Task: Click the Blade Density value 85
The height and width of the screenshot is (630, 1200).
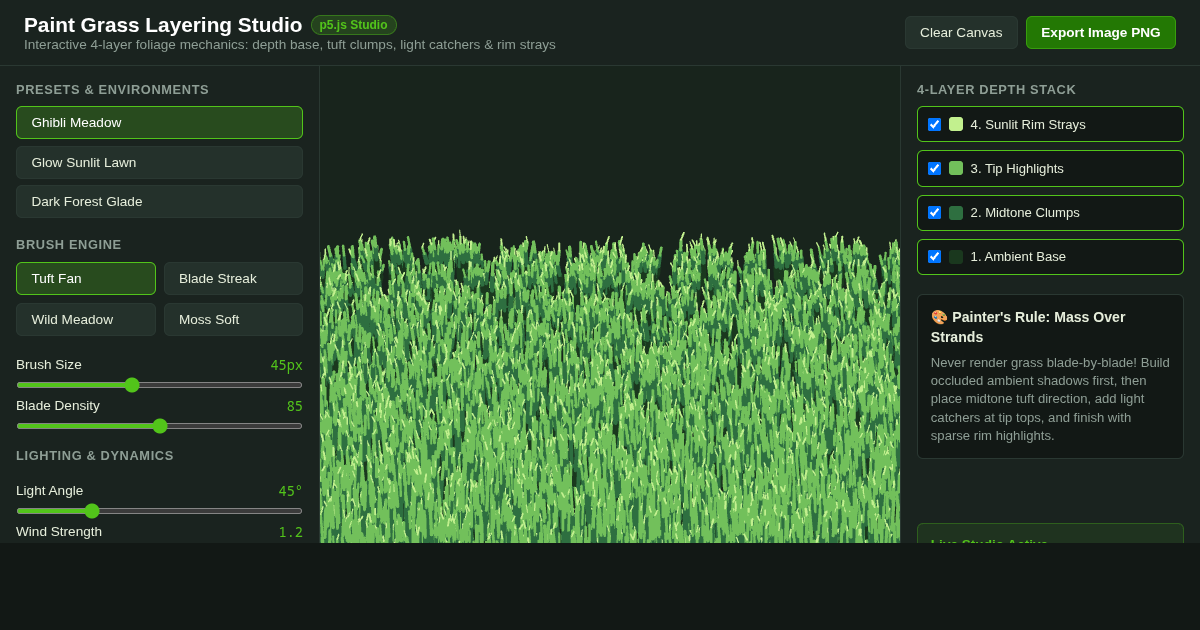Action: point(295,406)
